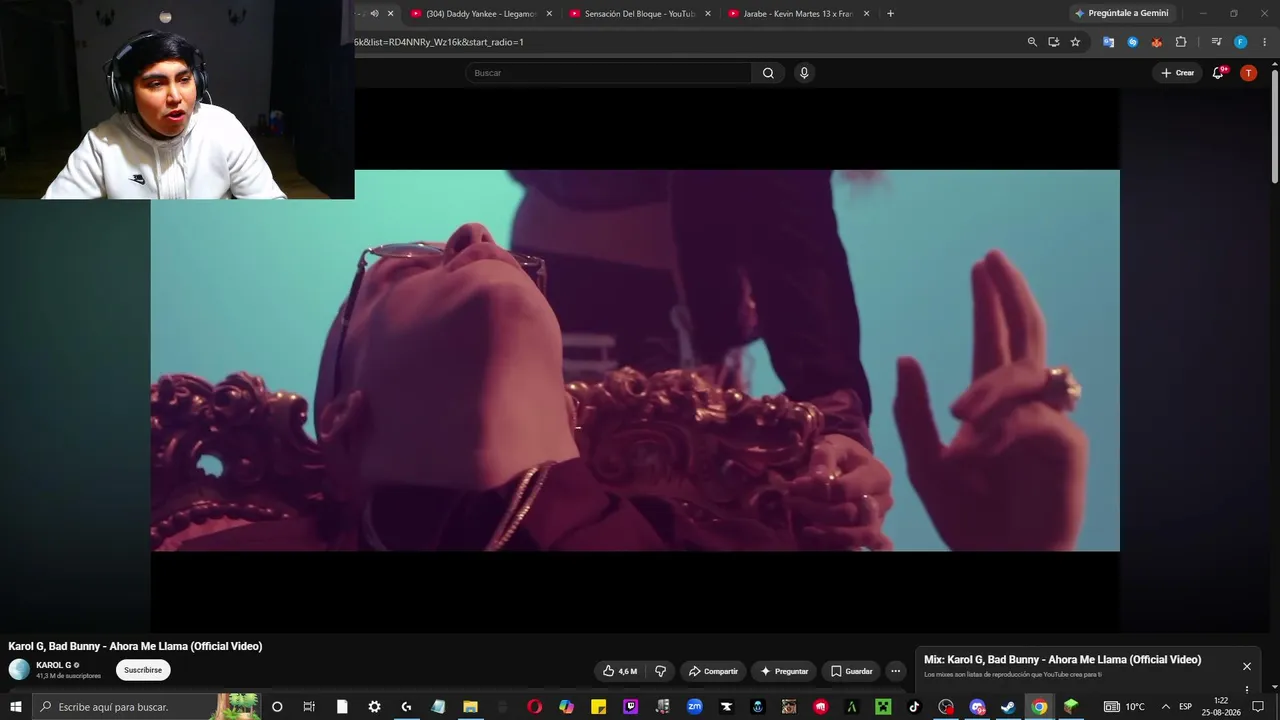Switch to the Daddy Yankee tab
Viewport: 1280px width, 720px height.
click(480, 14)
